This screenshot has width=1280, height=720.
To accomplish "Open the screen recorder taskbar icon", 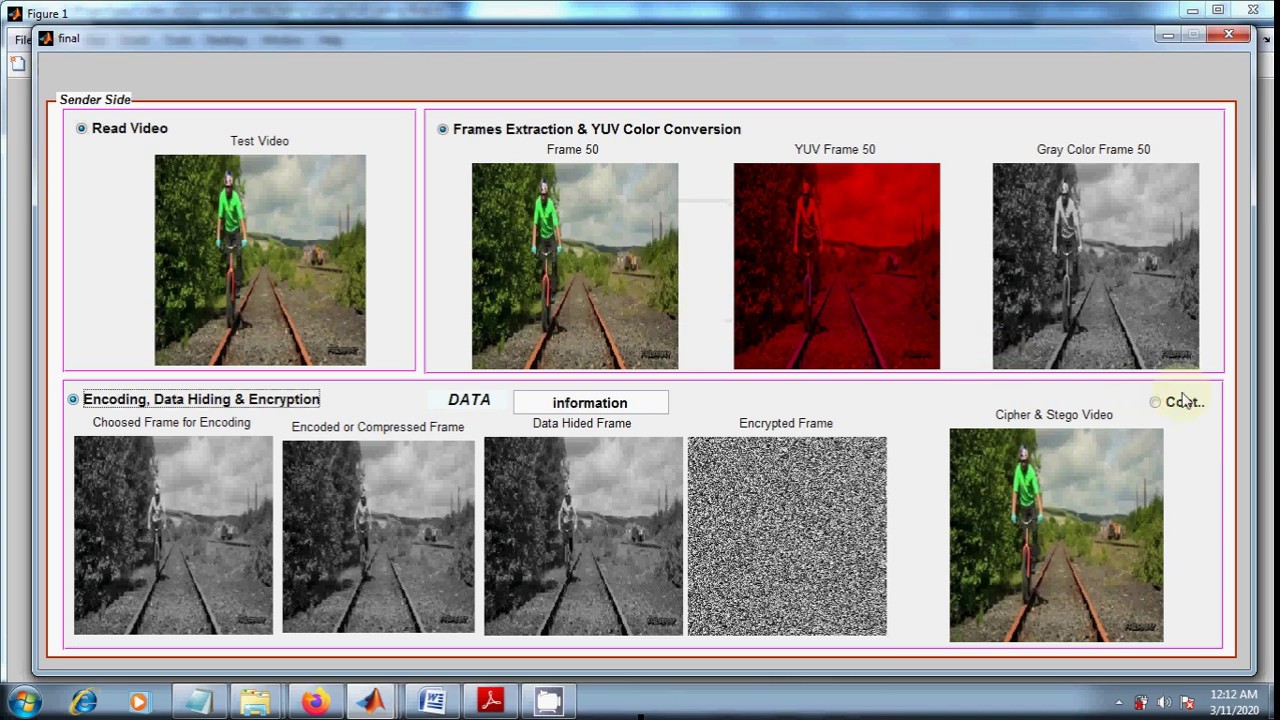I will [x=548, y=702].
